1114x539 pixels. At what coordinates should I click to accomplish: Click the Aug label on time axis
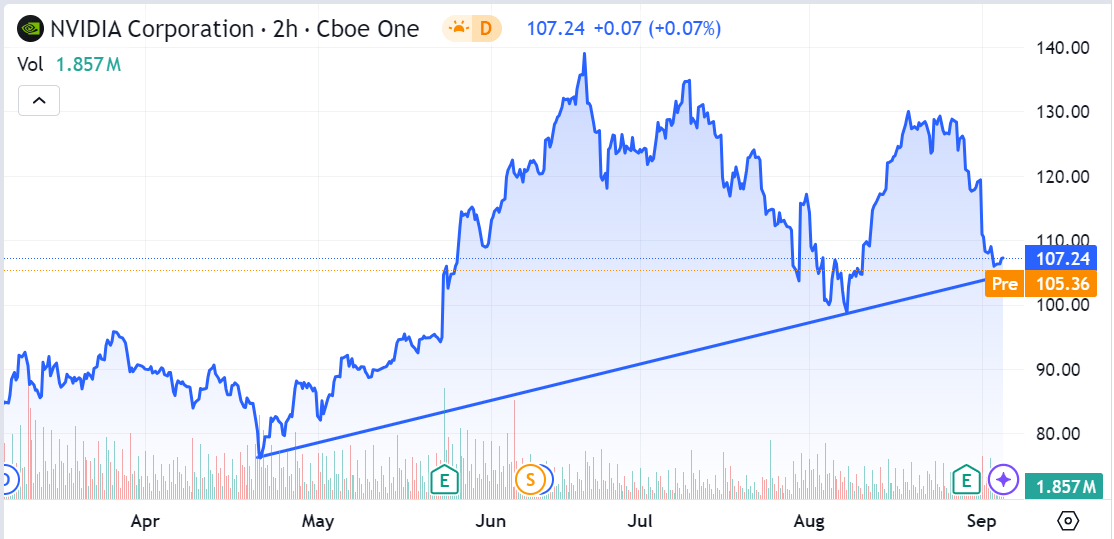[x=808, y=521]
